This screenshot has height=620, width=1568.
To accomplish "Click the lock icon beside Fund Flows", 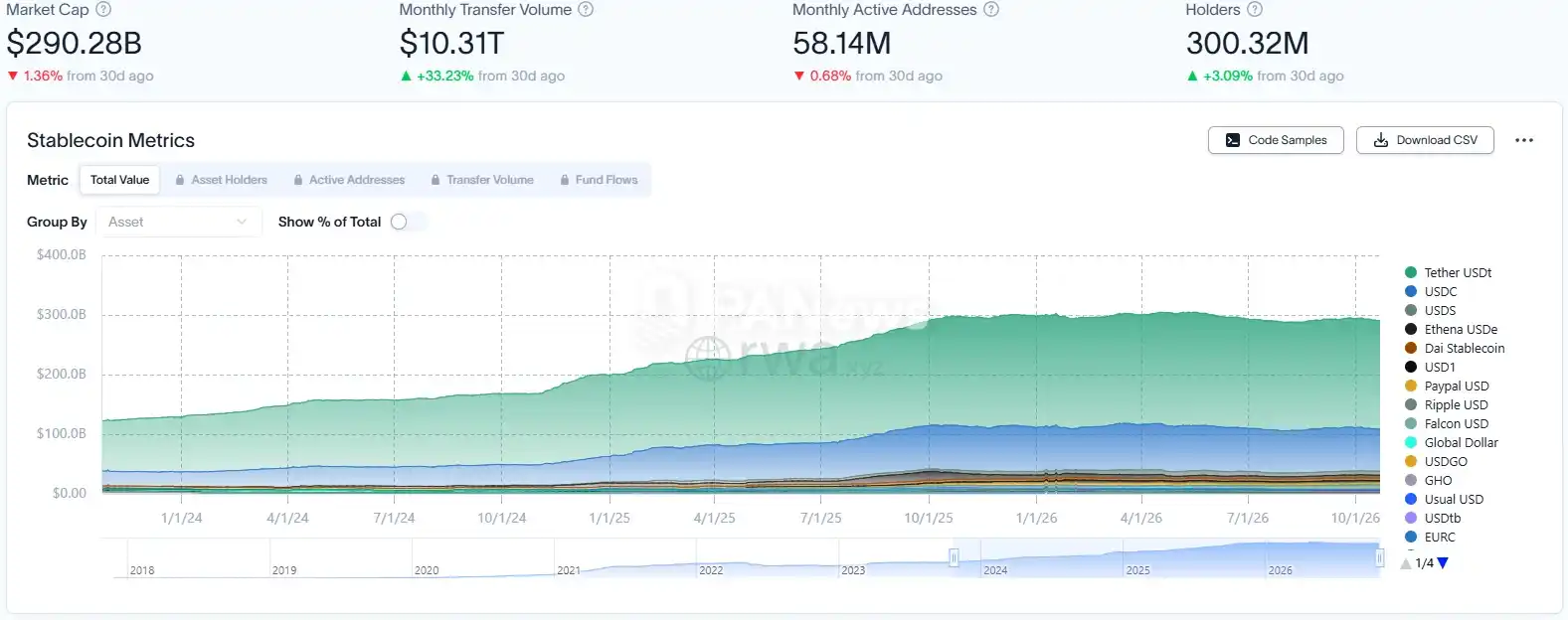I will tap(565, 180).
